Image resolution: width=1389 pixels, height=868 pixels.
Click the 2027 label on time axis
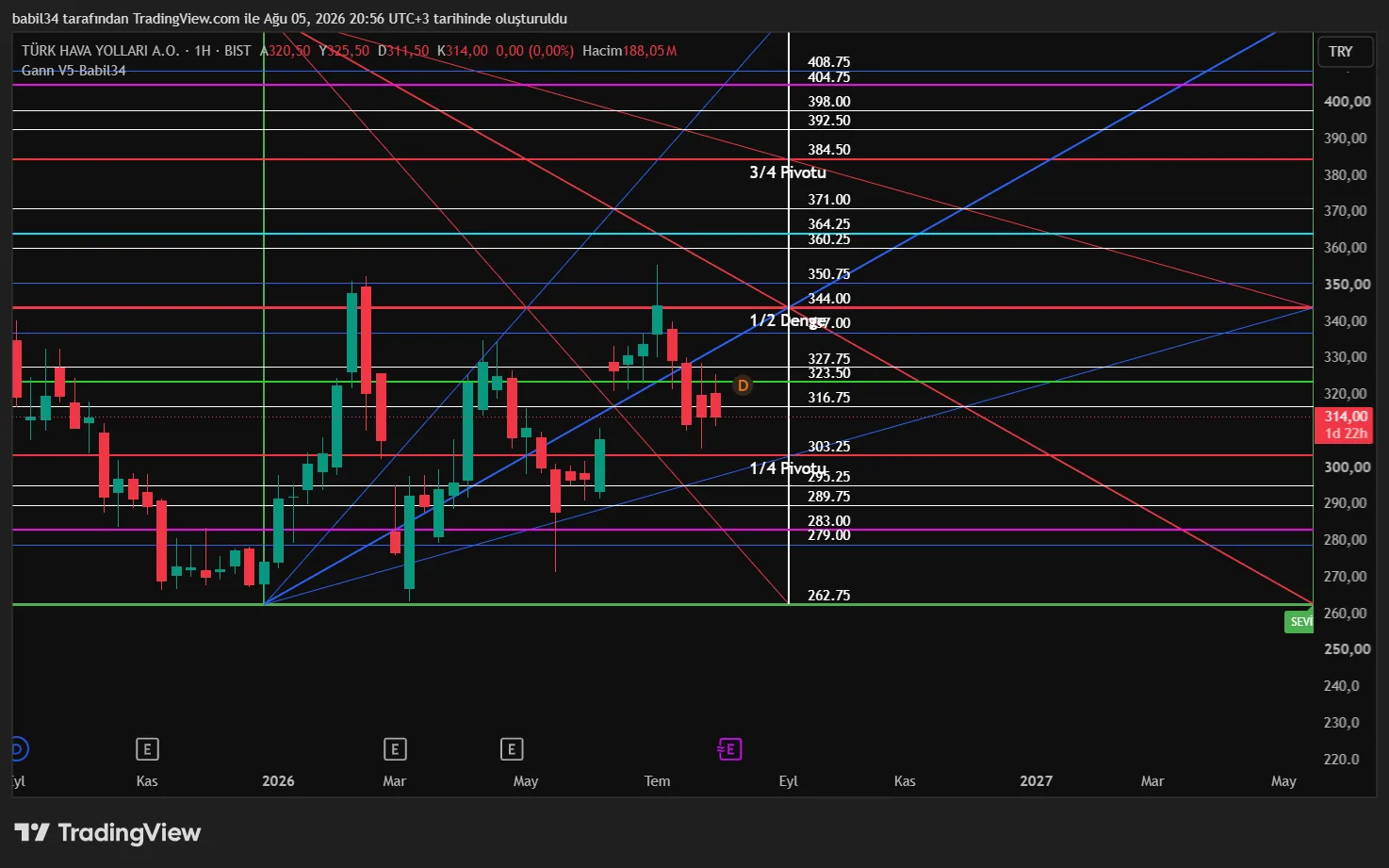pyautogui.click(x=1037, y=781)
